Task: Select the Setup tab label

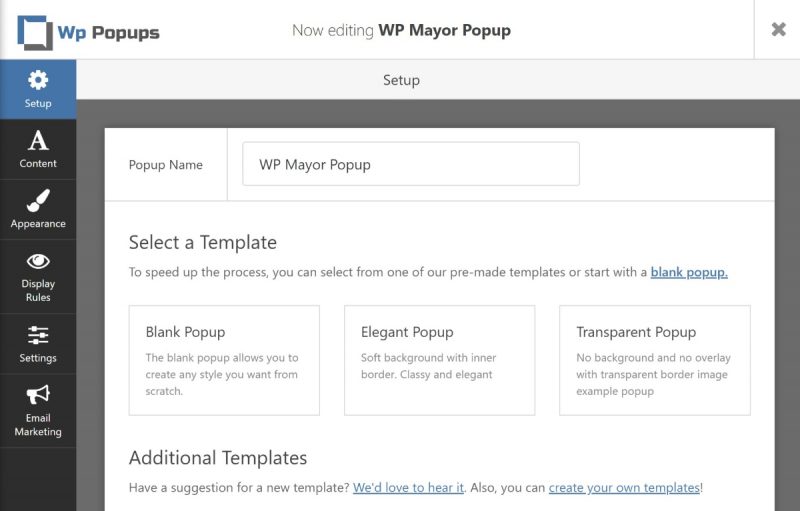Action: point(38,103)
